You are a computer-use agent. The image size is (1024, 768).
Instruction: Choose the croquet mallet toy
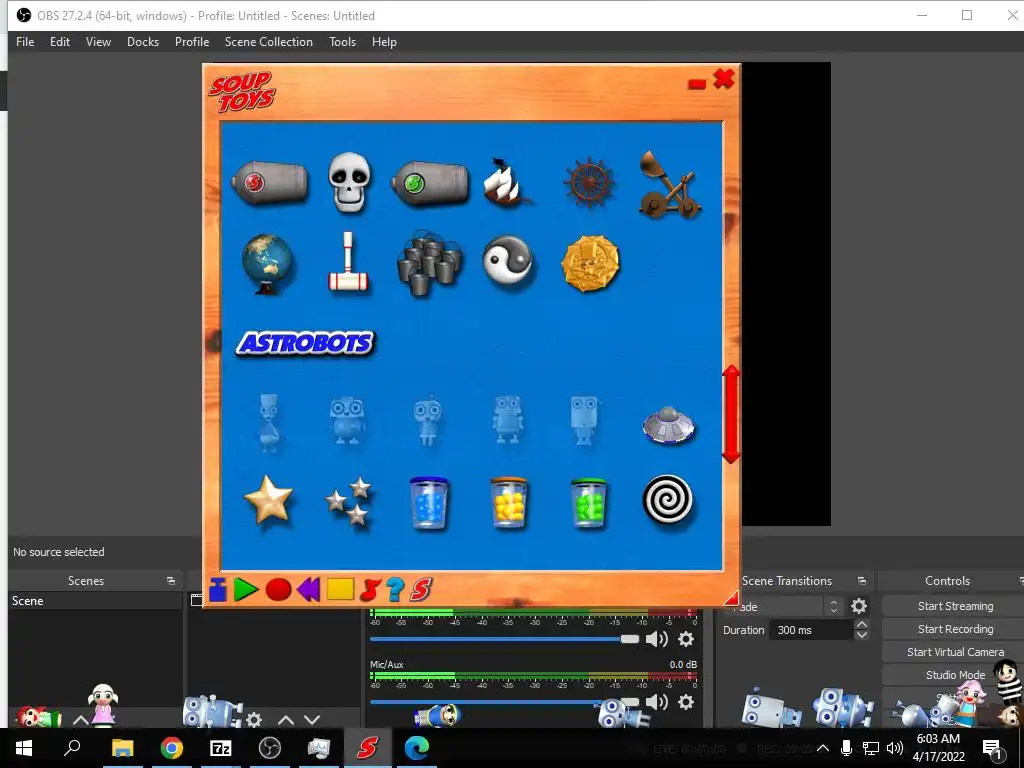(x=348, y=262)
